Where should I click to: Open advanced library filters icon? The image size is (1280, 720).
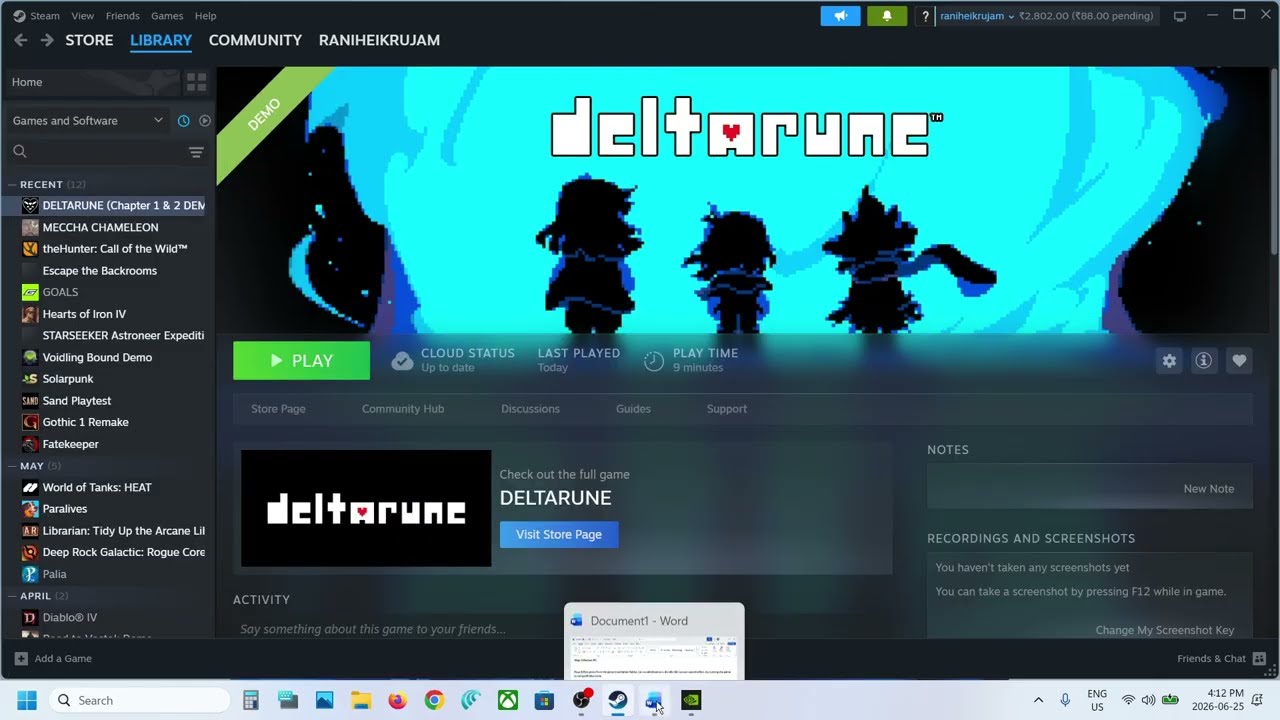196,152
